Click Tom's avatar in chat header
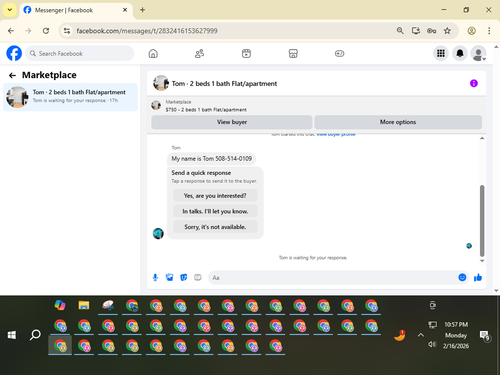This screenshot has height=375, width=500. click(x=161, y=83)
